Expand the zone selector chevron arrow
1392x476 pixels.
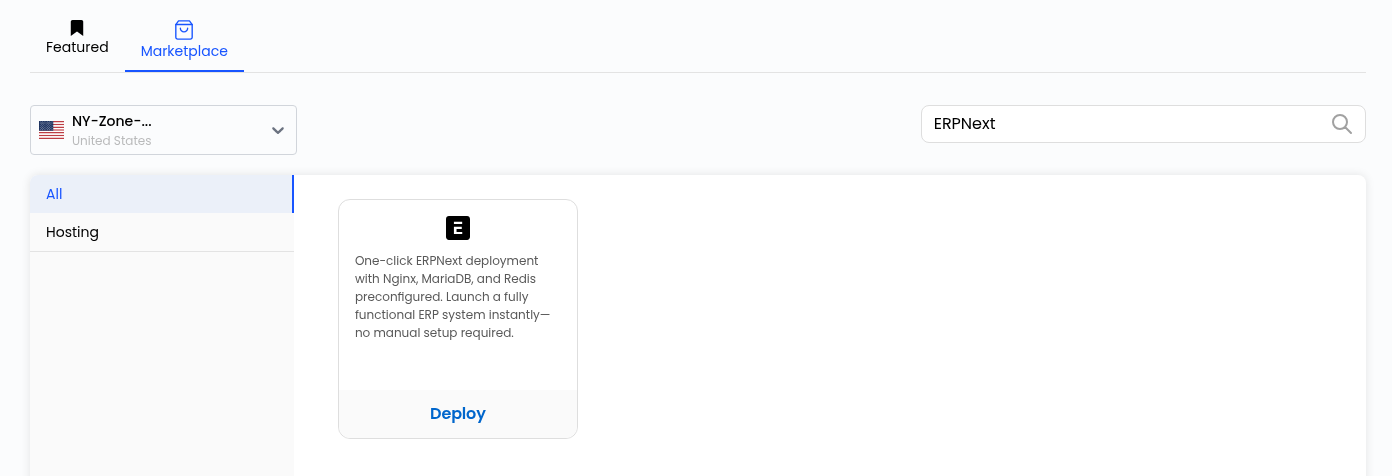pos(278,130)
